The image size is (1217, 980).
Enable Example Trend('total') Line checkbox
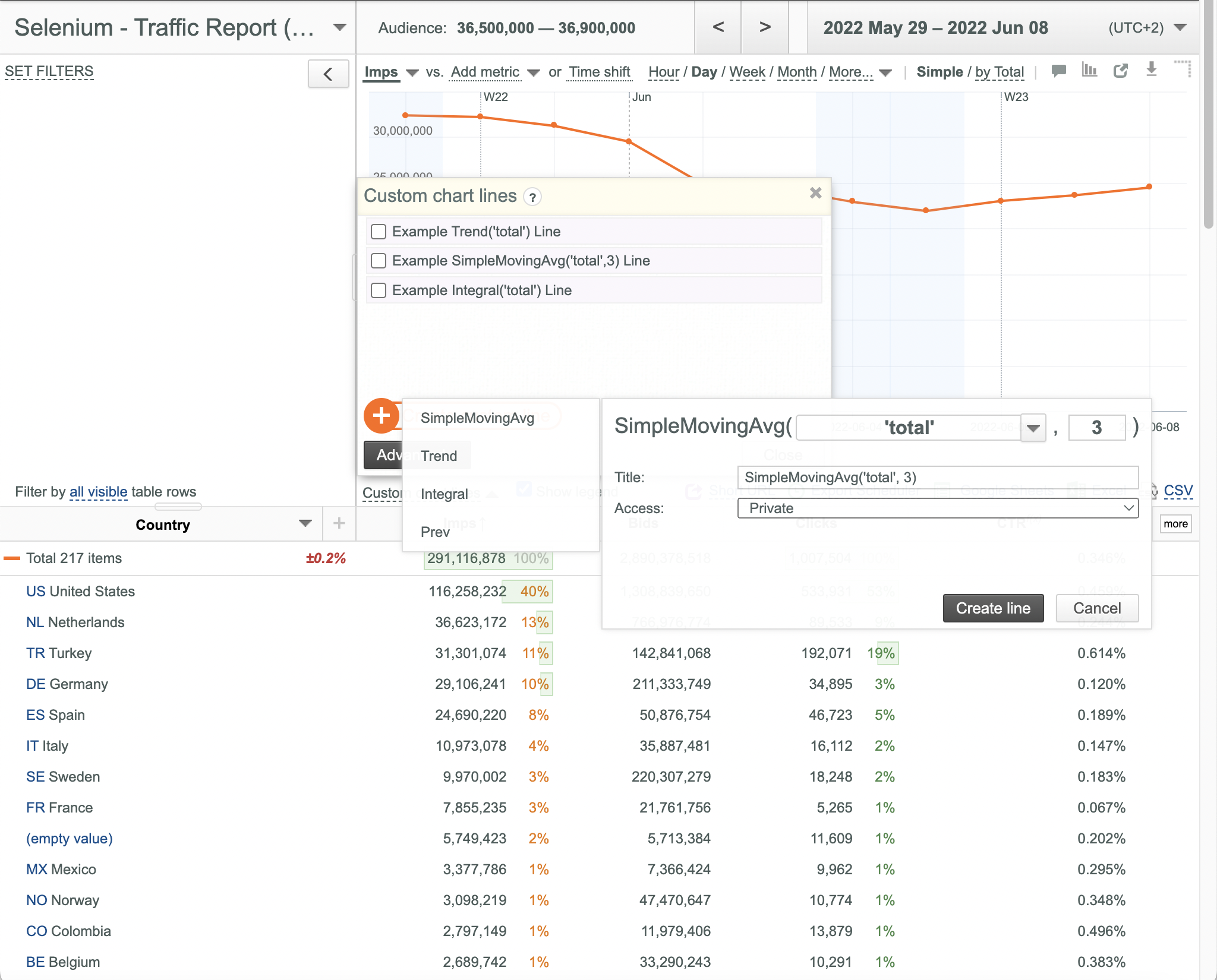(x=379, y=232)
